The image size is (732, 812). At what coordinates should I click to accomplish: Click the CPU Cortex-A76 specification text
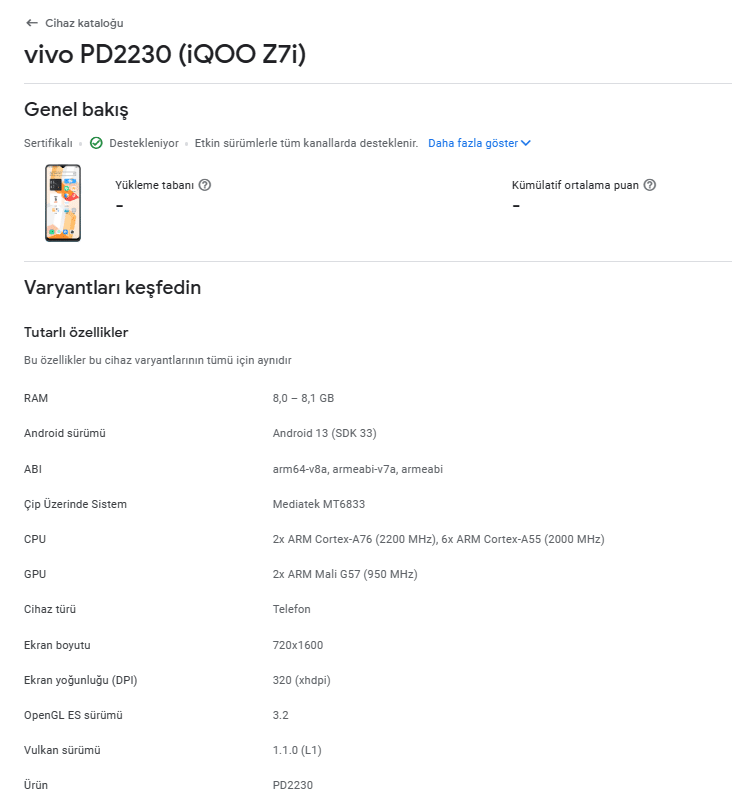[x=438, y=539]
